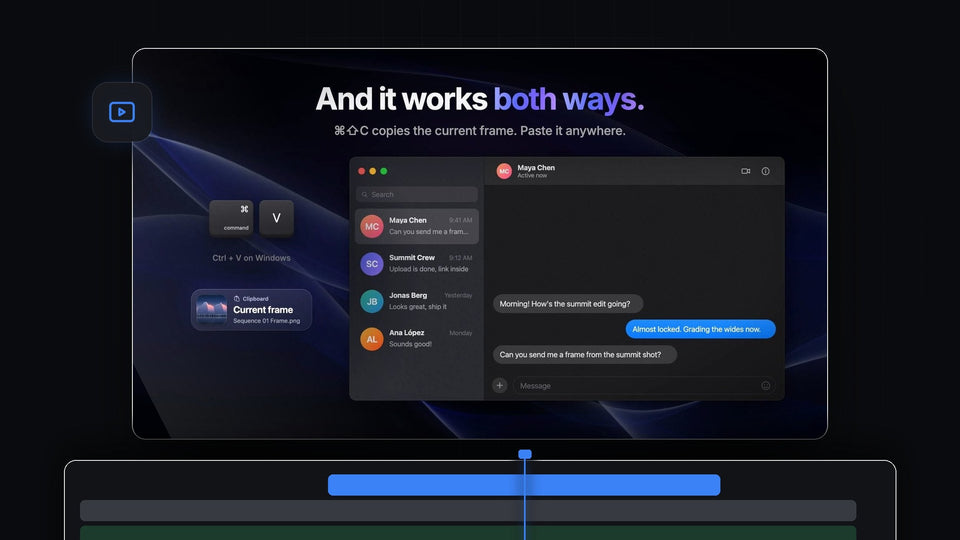Click the clipboard frame thumbnail image
960x540 pixels.
point(211,310)
